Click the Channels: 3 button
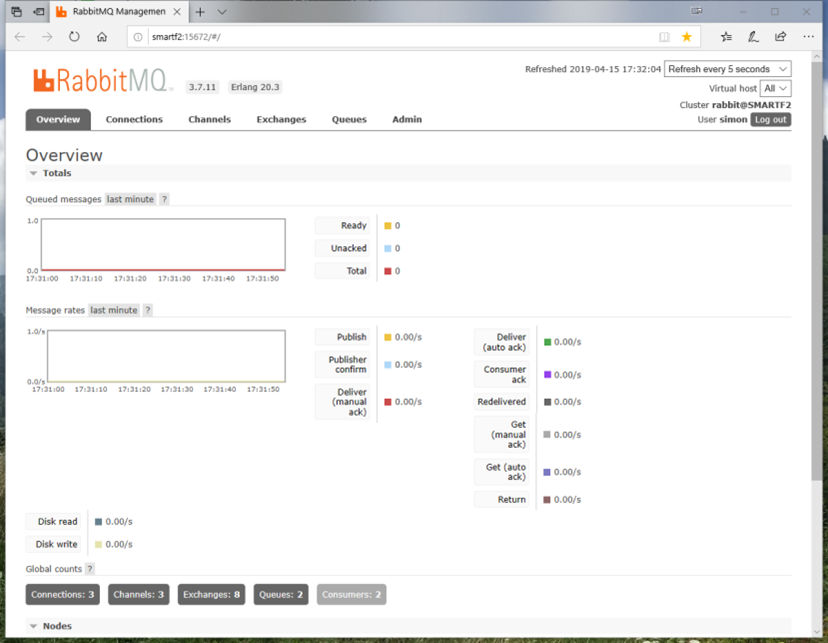828x643 pixels. pyautogui.click(x=138, y=594)
